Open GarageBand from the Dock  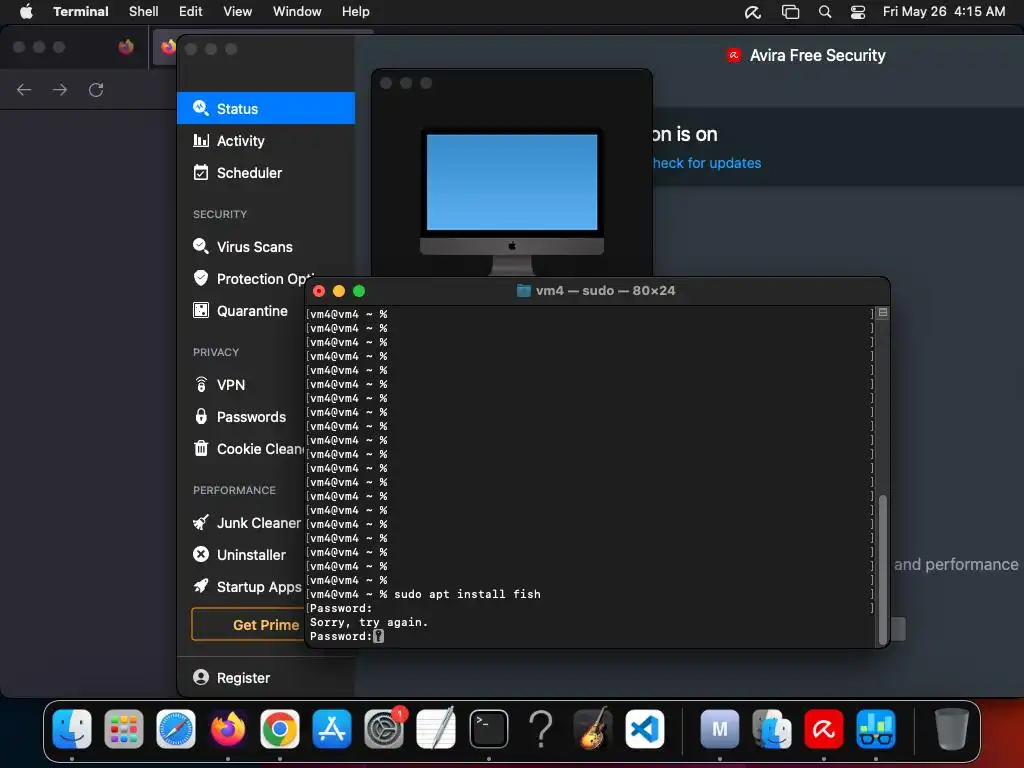click(x=593, y=729)
